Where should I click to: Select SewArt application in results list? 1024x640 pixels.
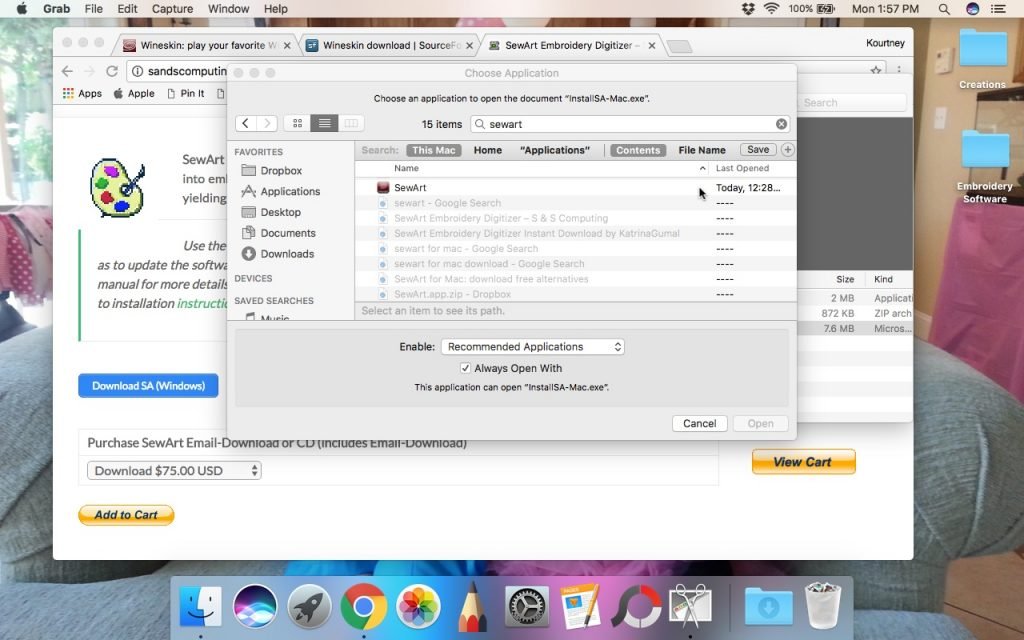[x=410, y=187]
